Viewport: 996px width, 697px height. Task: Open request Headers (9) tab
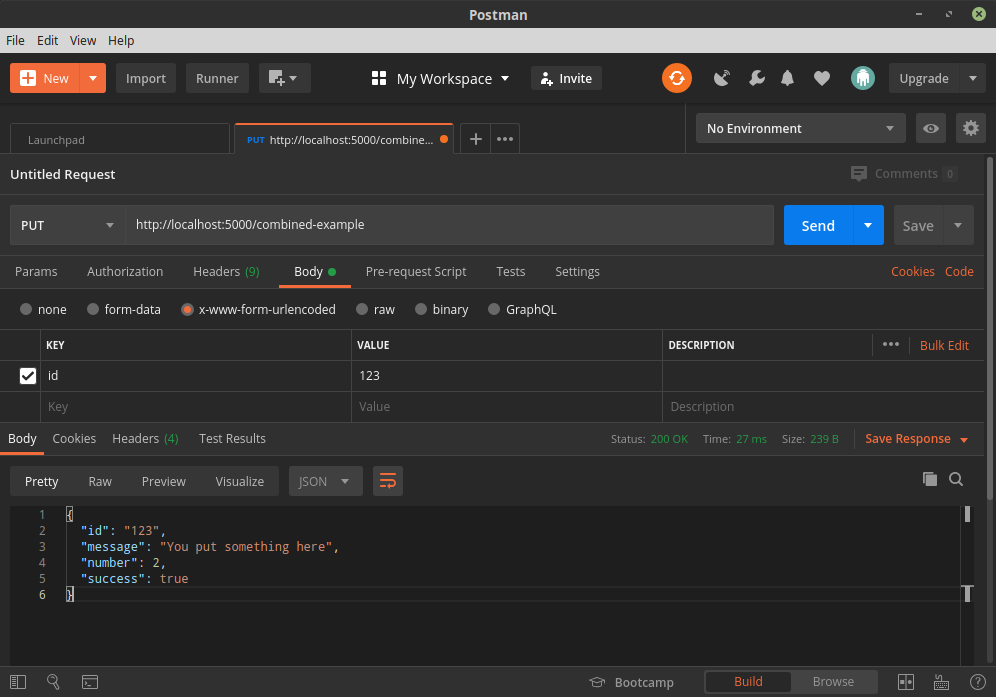click(226, 271)
